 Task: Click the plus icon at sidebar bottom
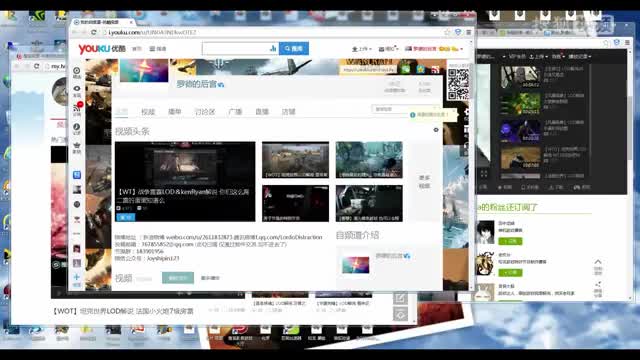(77, 280)
